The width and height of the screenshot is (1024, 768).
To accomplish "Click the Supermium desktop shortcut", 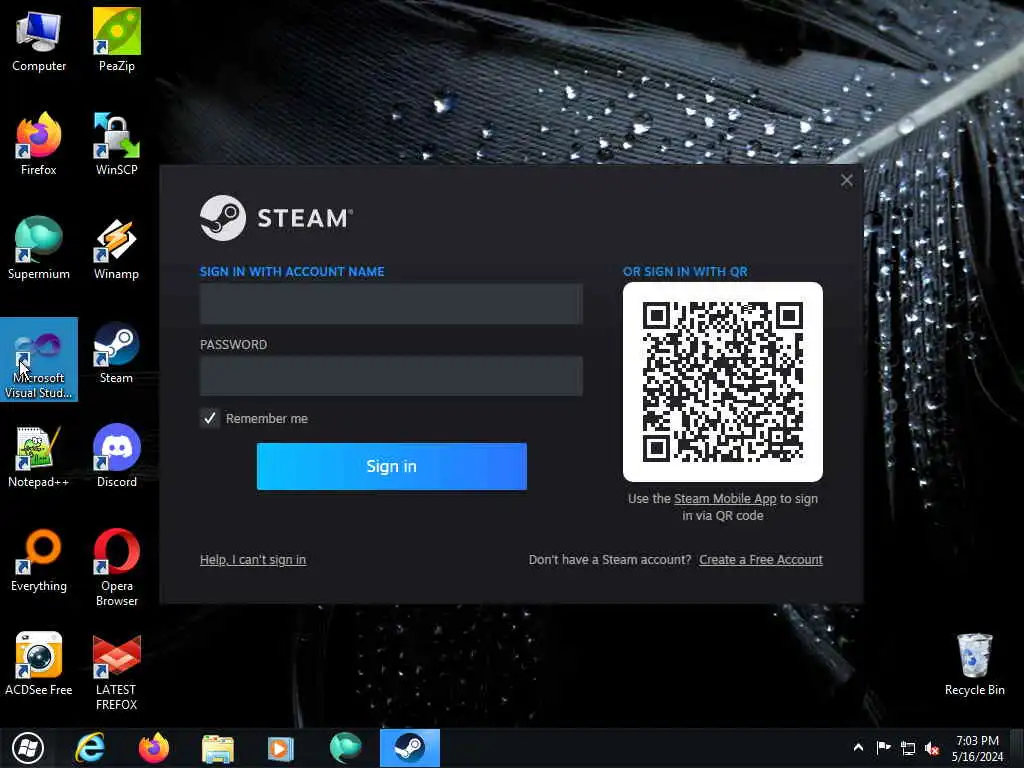I will pos(39,248).
